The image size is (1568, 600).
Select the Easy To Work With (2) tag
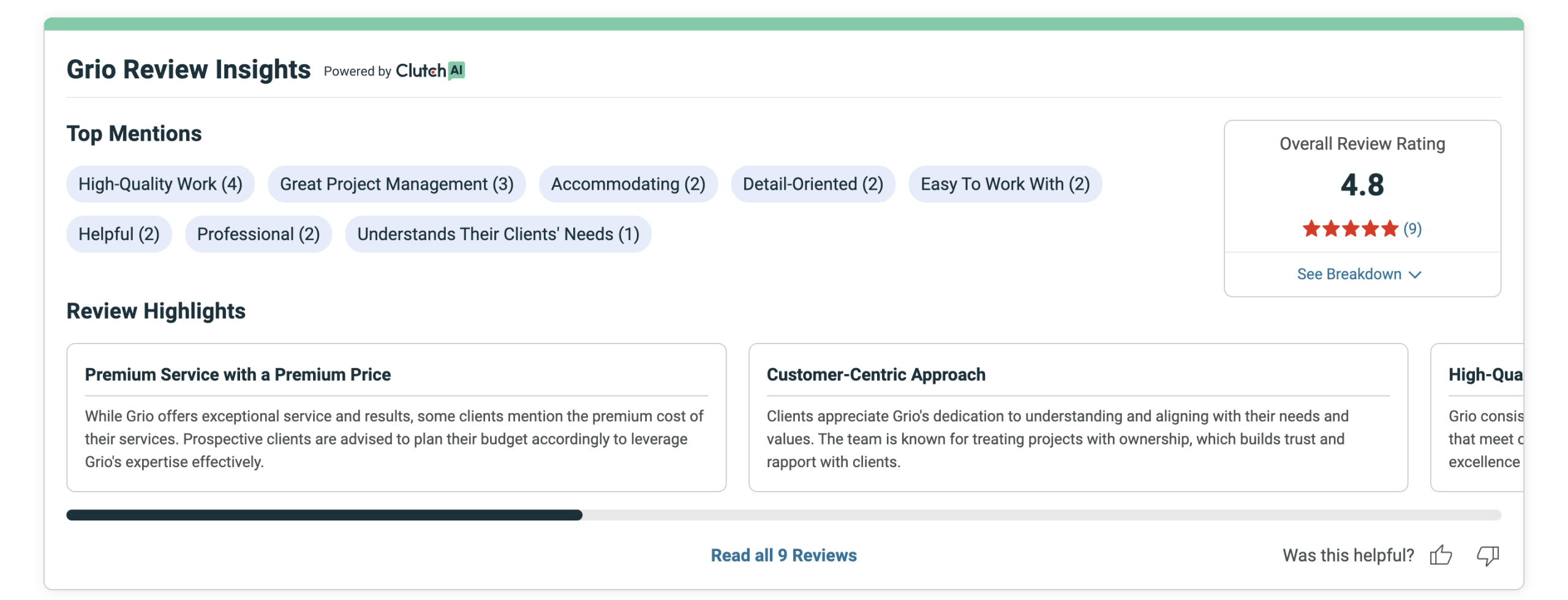pyautogui.click(x=1005, y=184)
